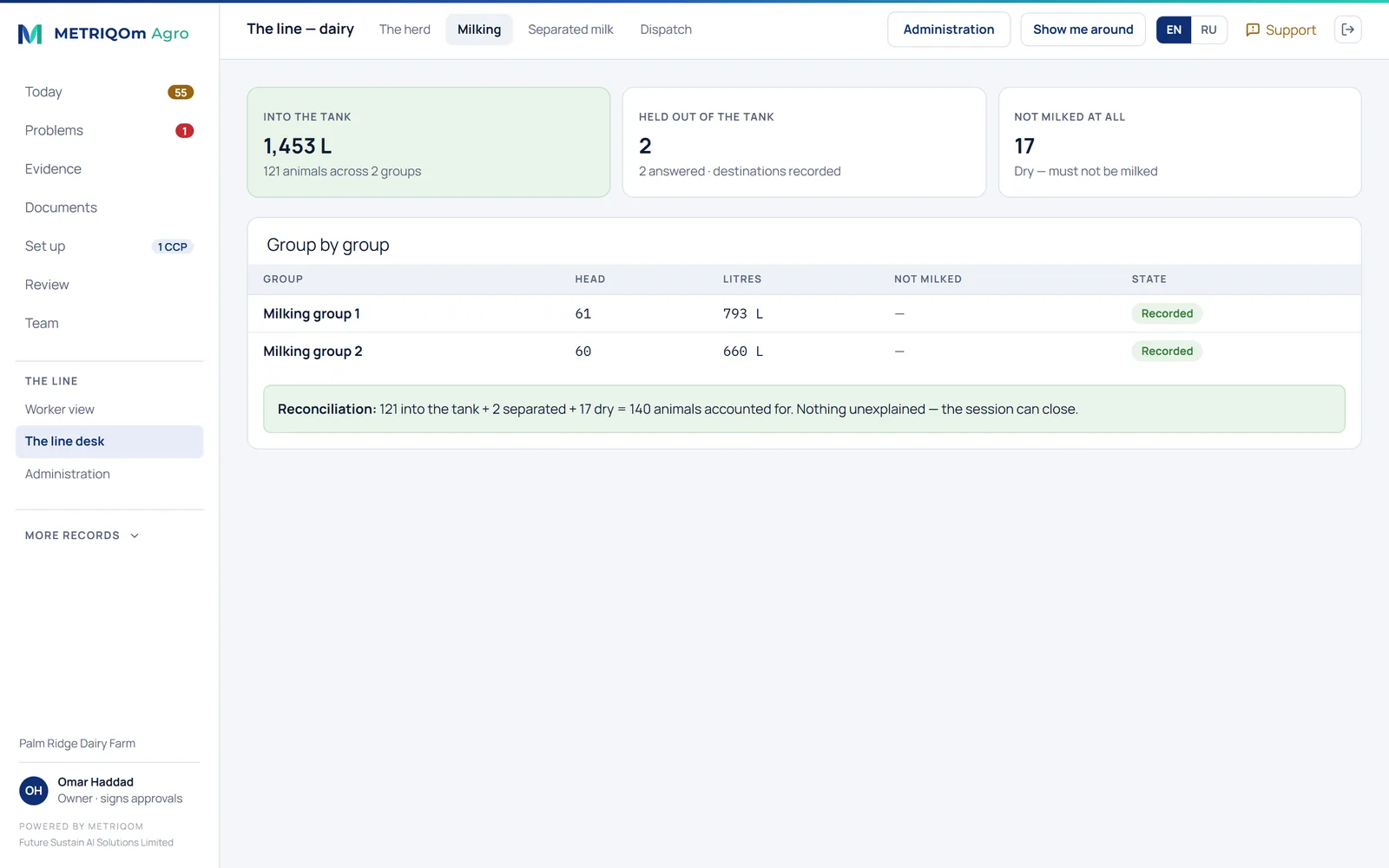Screen dimensions: 1389x868
Task: Expand the More Records section
Action: (82, 536)
